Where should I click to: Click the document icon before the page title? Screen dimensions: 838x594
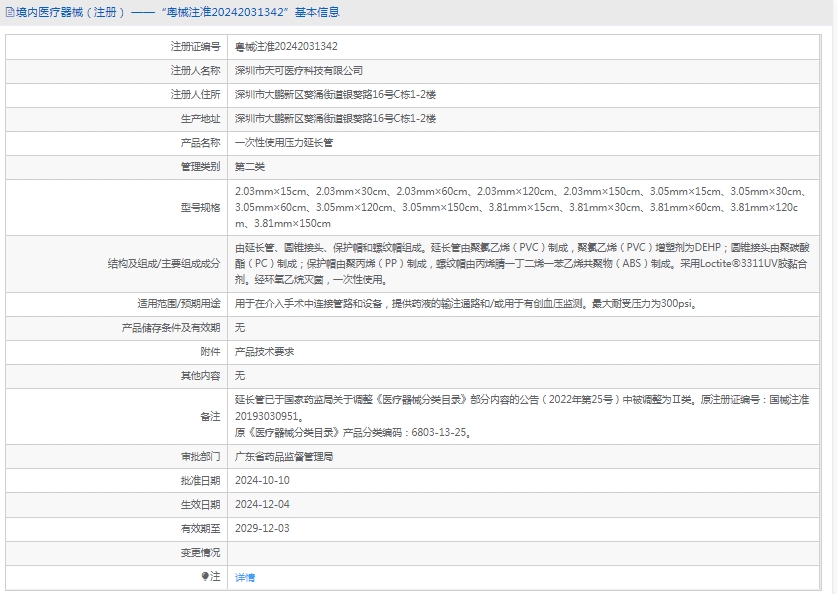(x=9, y=13)
